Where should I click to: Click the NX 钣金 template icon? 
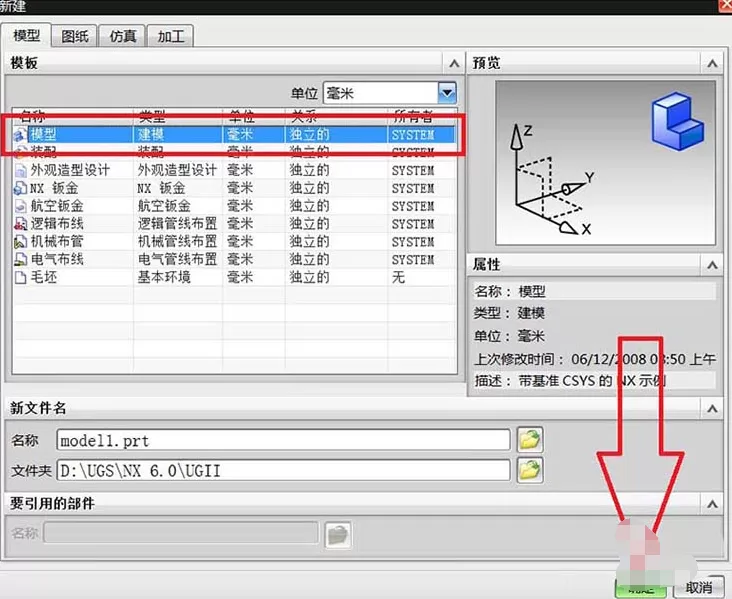tap(20, 188)
